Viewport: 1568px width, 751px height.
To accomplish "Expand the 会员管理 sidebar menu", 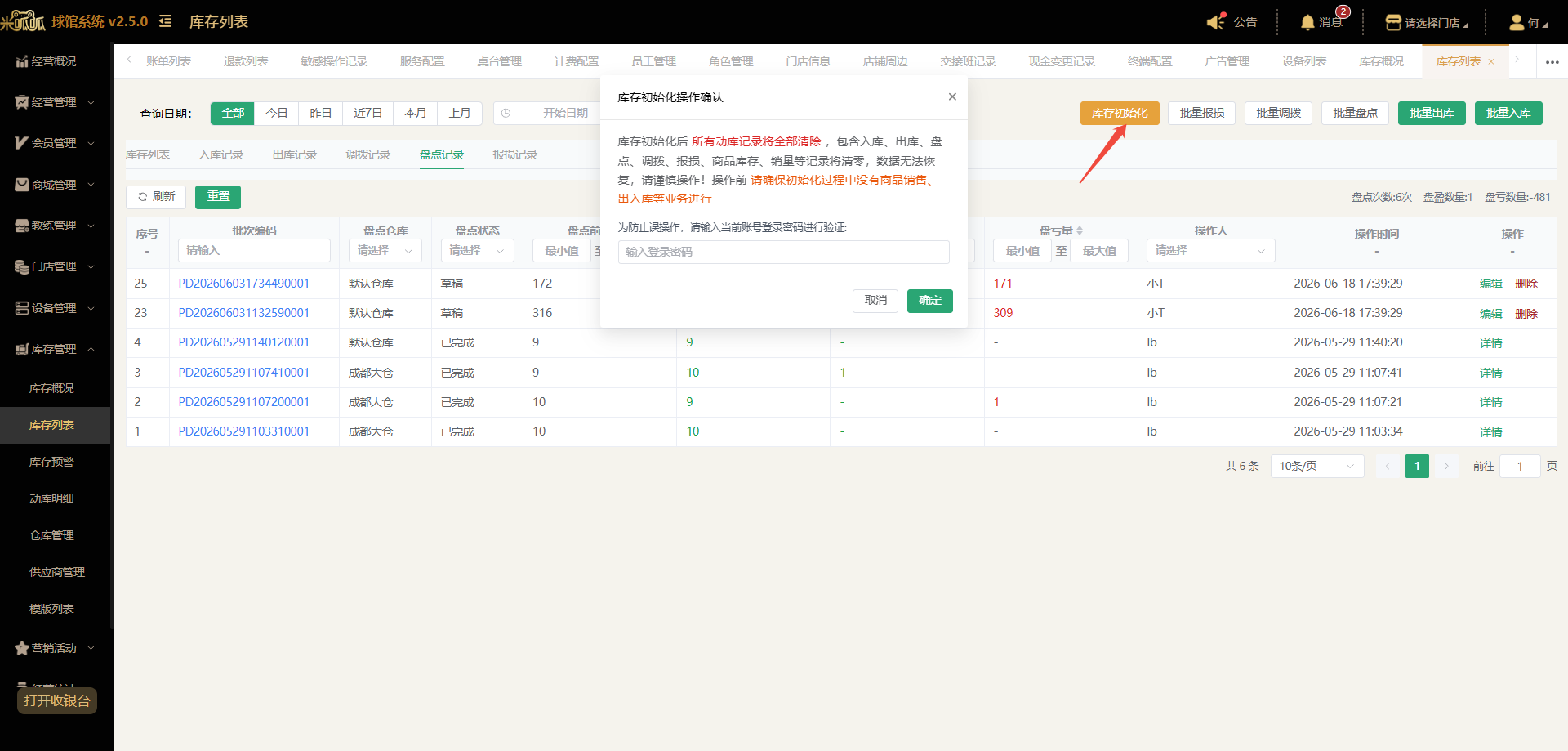I will click(56, 143).
